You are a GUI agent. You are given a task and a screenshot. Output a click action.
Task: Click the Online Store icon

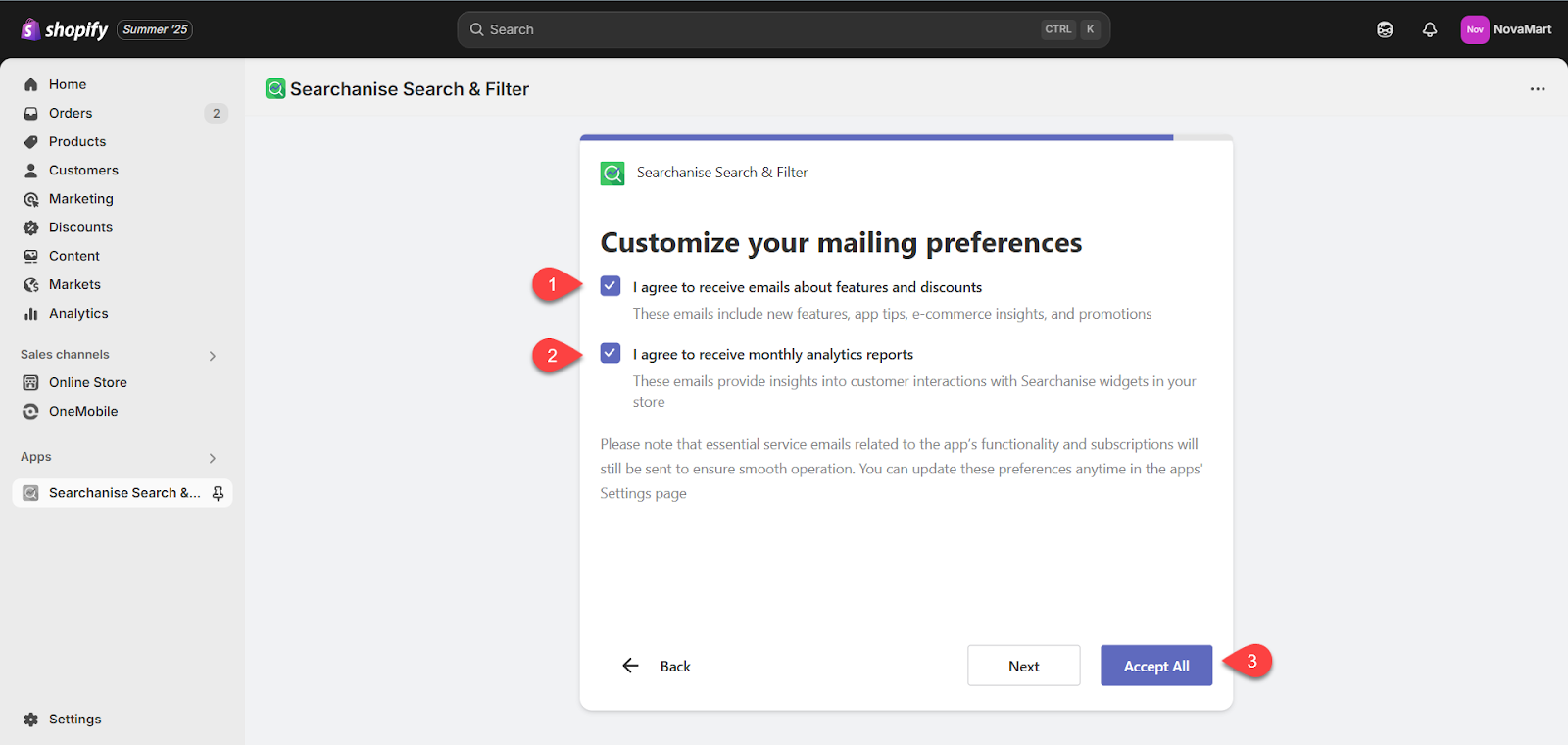click(31, 382)
